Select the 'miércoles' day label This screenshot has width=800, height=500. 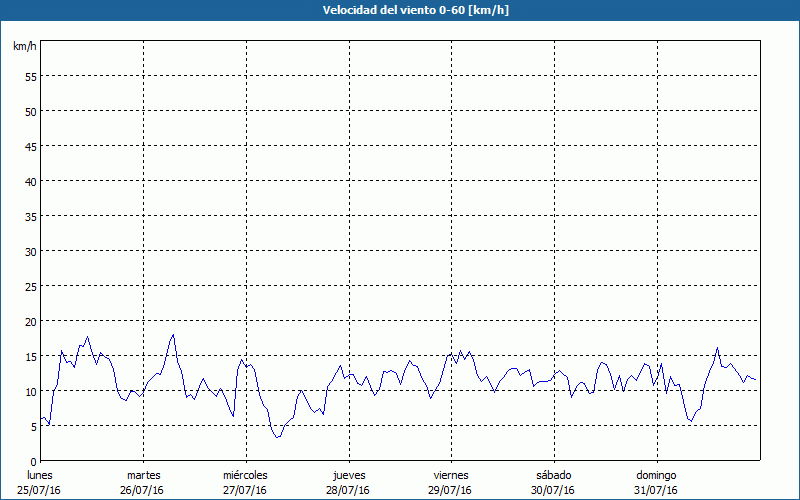click(245, 475)
